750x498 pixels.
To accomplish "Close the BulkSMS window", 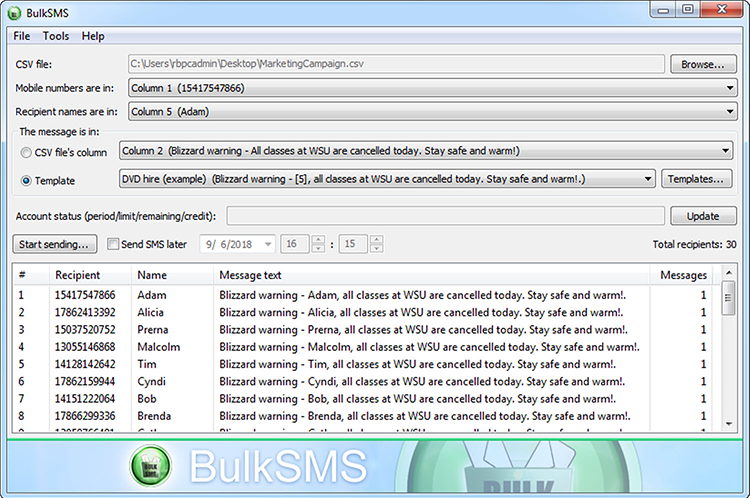I will point(722,10).
